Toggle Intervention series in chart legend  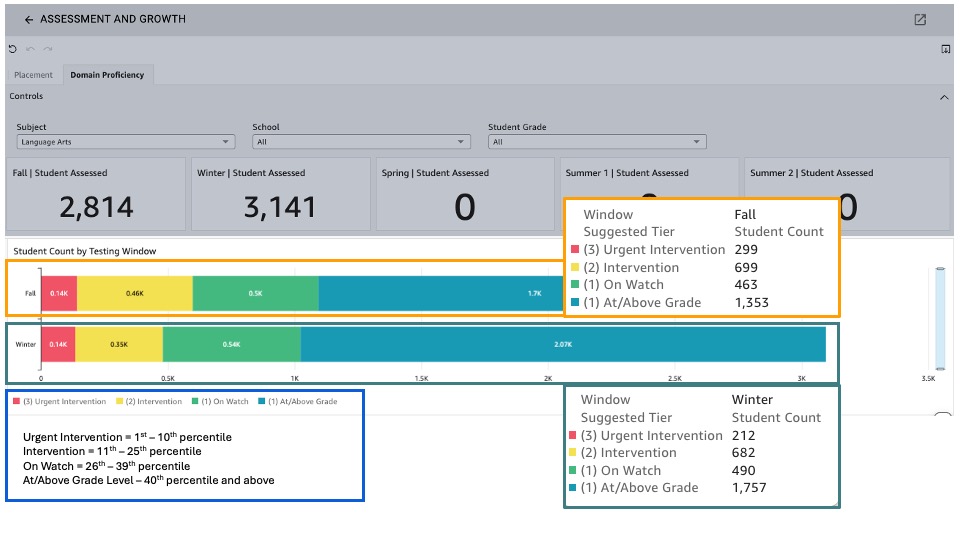pyautogui.click(x=152, y=402)
